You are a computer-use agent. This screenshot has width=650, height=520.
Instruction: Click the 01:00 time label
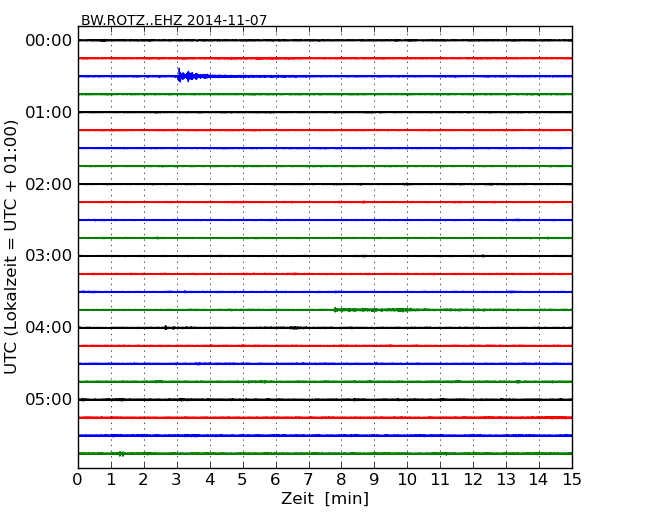tap(49, 112)
